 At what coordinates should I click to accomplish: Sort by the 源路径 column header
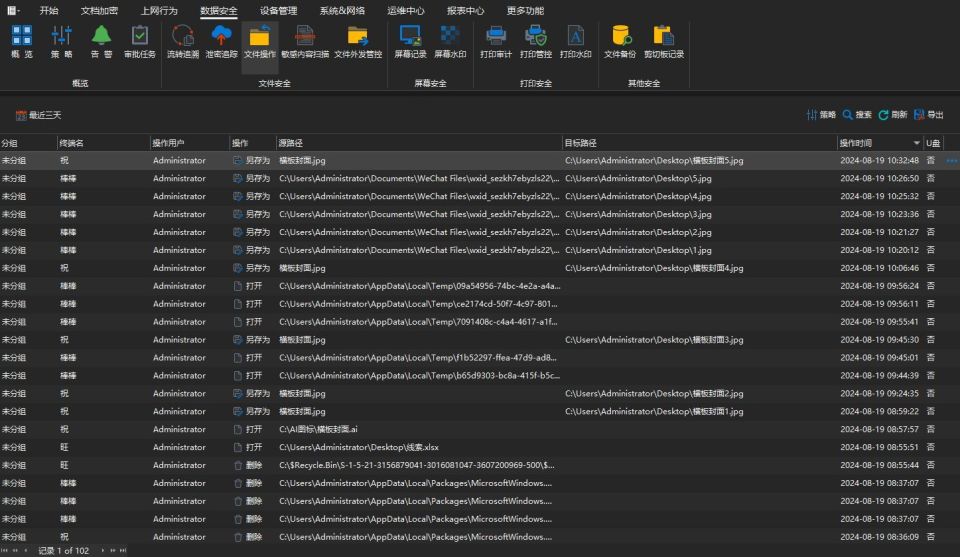[419, 143]
